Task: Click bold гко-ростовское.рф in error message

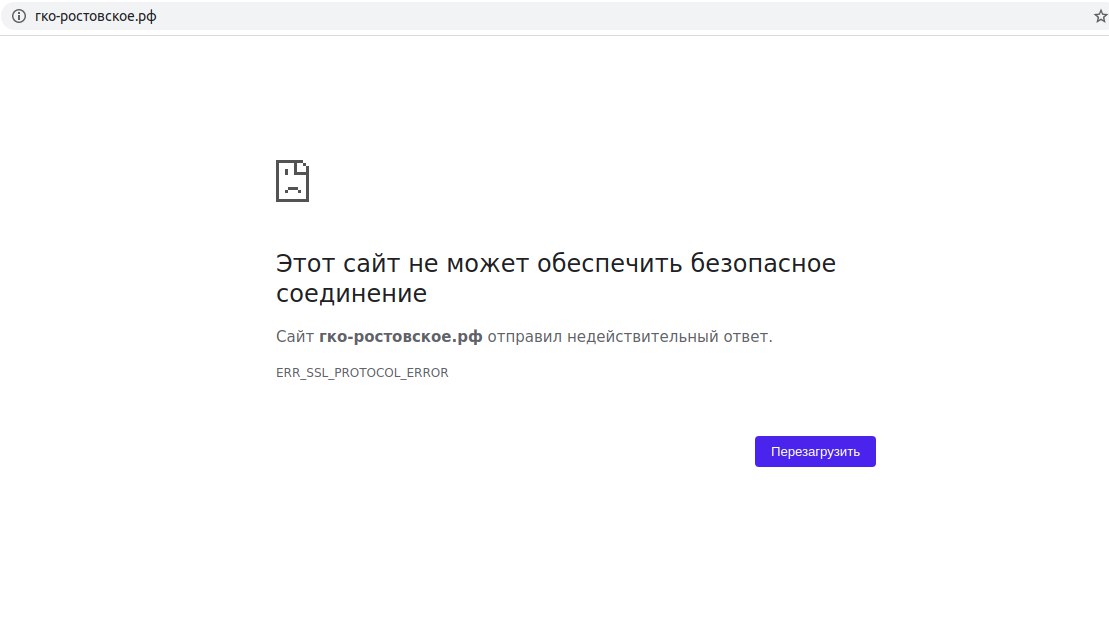Action: click(x=400, y=337)
